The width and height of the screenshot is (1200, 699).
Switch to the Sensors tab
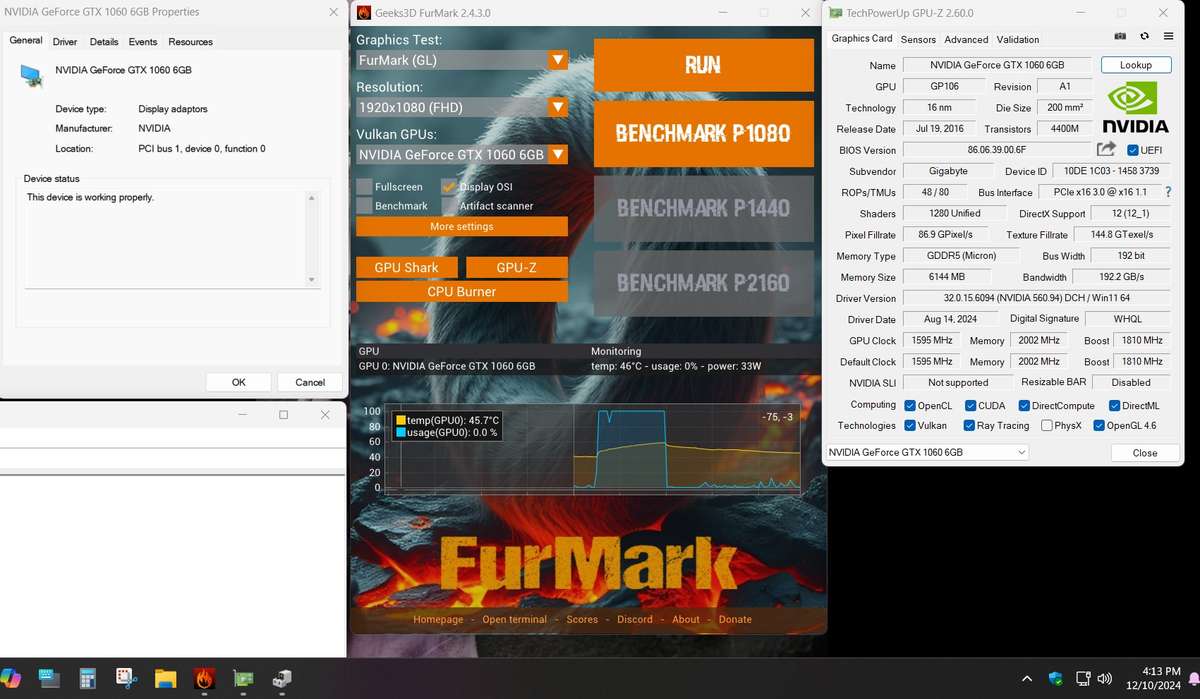coord(918,39)
